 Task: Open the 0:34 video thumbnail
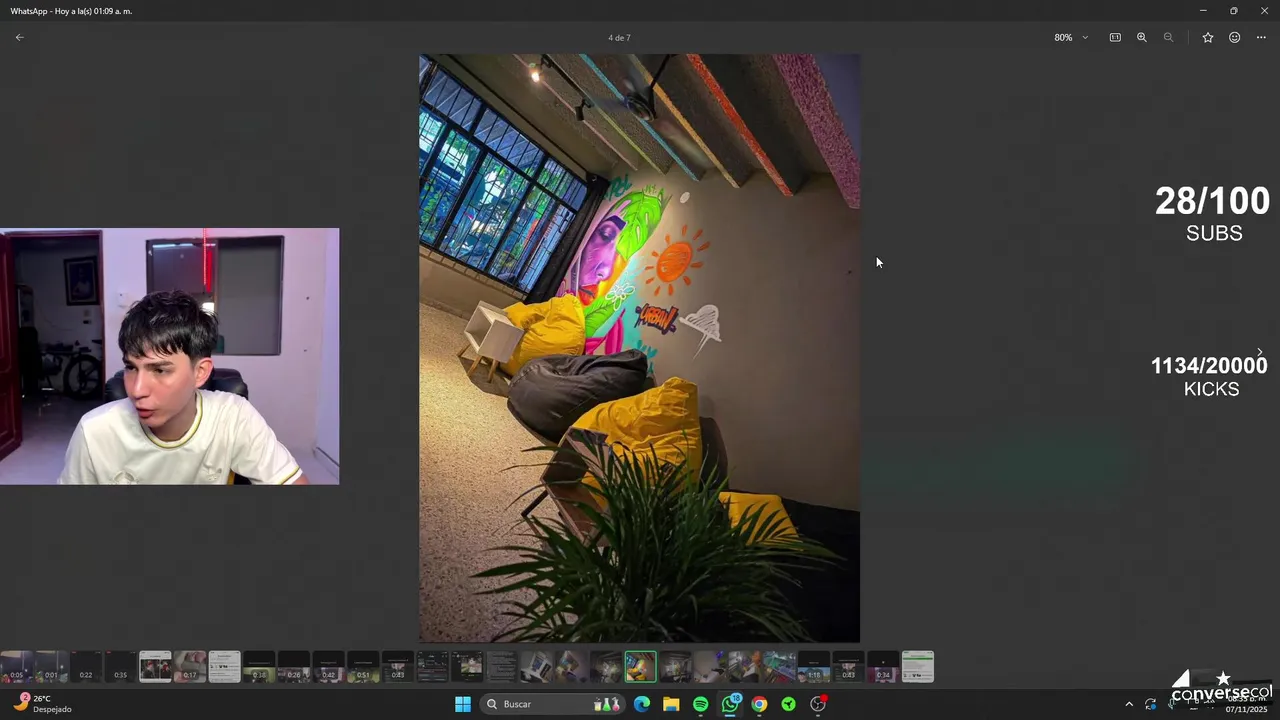883,667
